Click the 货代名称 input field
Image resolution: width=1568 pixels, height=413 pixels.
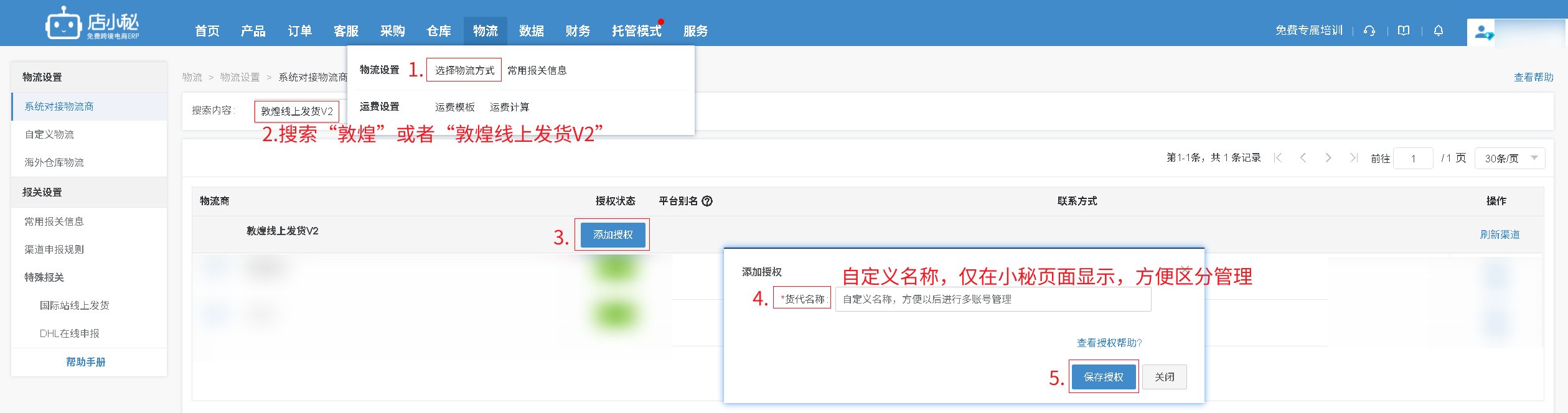point(993,299)
